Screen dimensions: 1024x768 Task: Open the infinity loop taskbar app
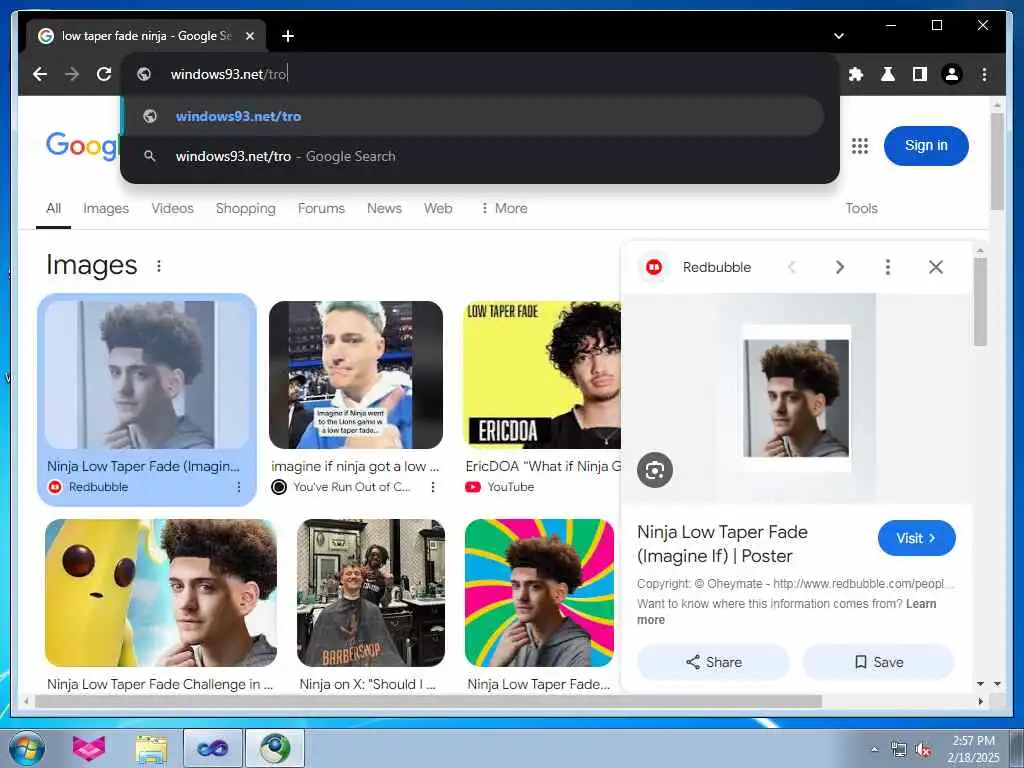(x=212, y=748)
